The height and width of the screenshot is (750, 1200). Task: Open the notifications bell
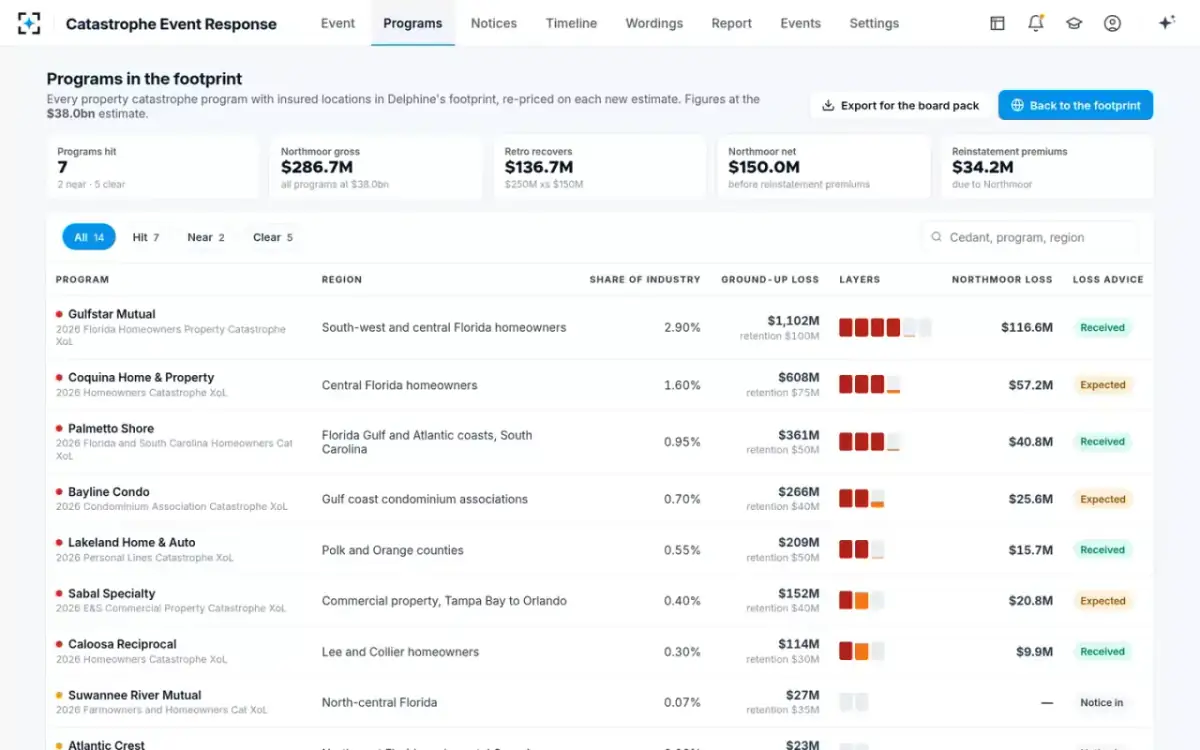pyautogui.click(x=1036, y=23)
